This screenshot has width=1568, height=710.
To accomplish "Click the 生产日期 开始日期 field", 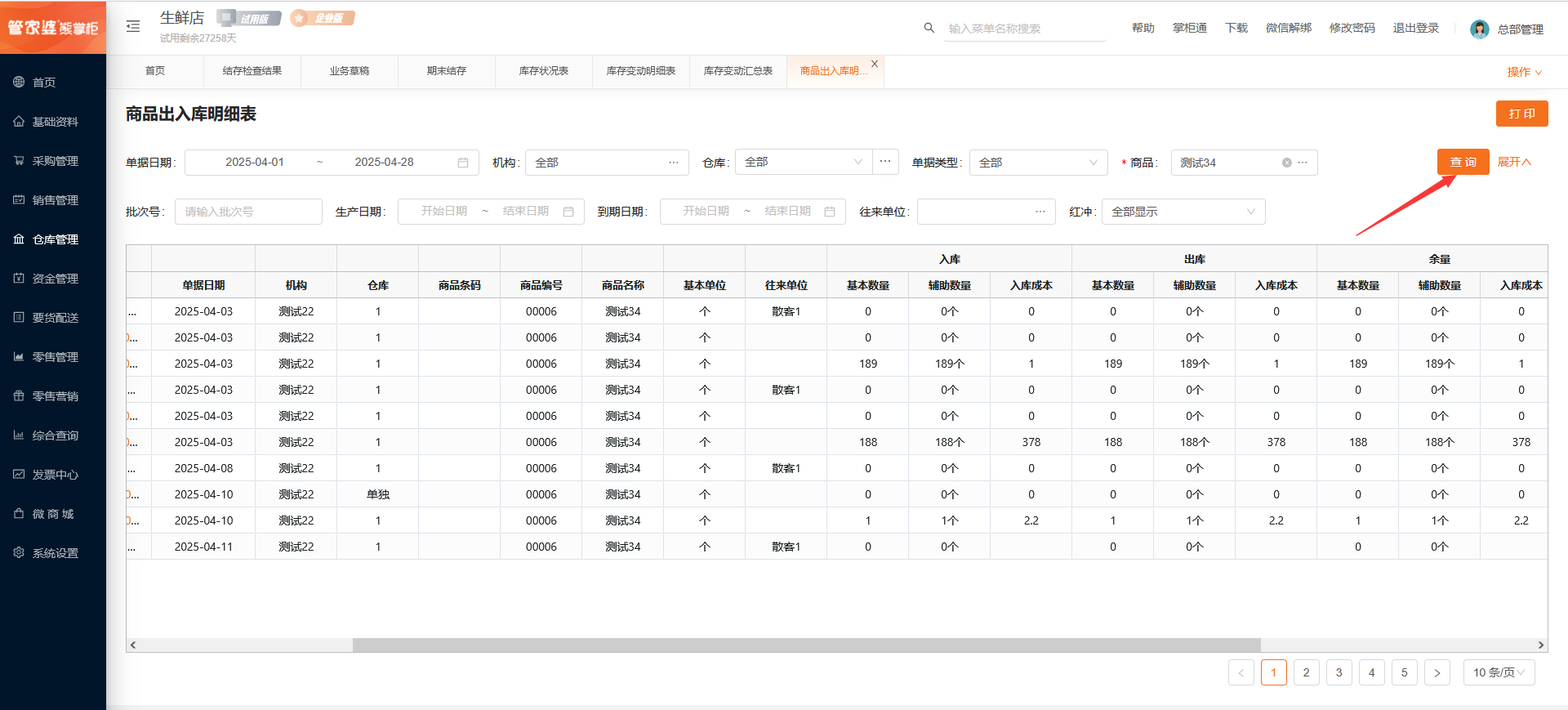I will [444, 212].
